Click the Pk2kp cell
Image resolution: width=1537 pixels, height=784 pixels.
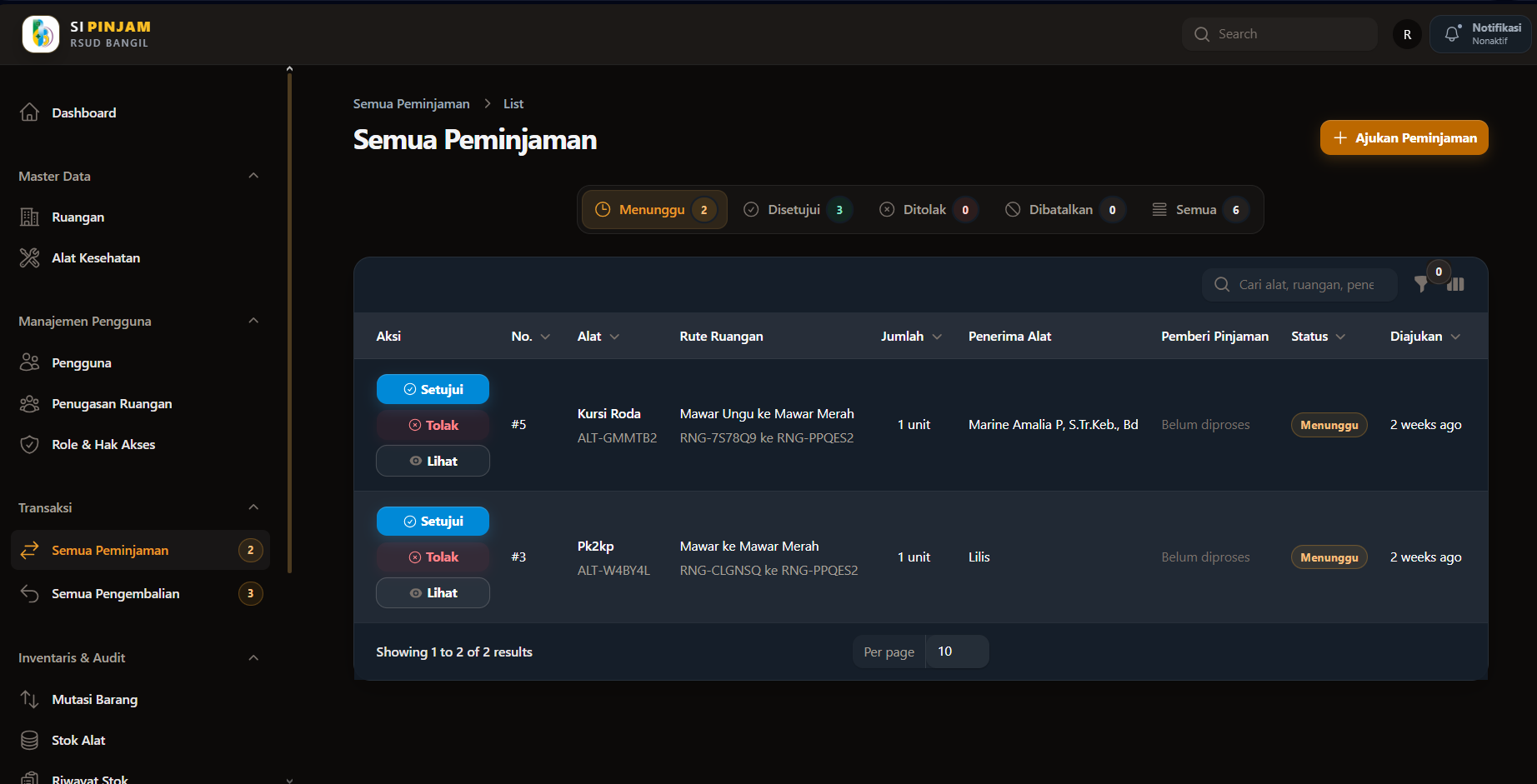pyautogui.click(x=595, y=546)
